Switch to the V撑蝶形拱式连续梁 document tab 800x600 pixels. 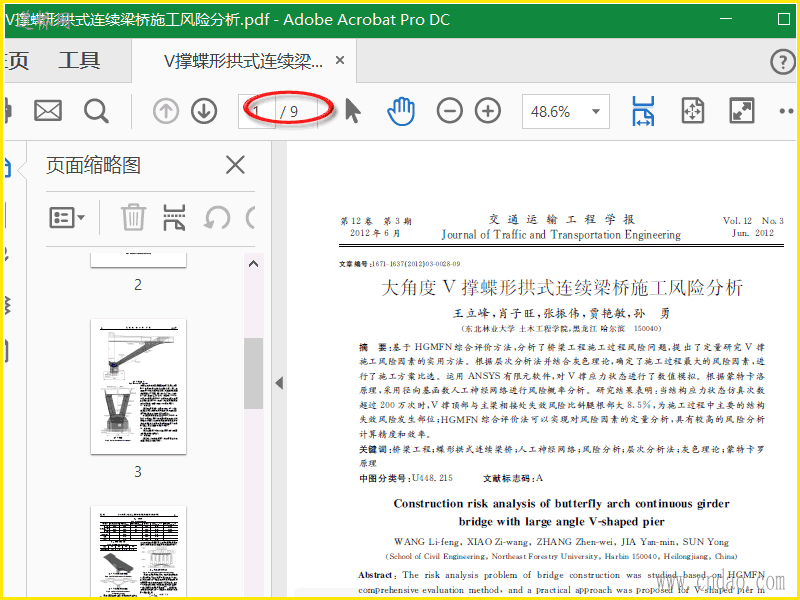click(243, 61)
